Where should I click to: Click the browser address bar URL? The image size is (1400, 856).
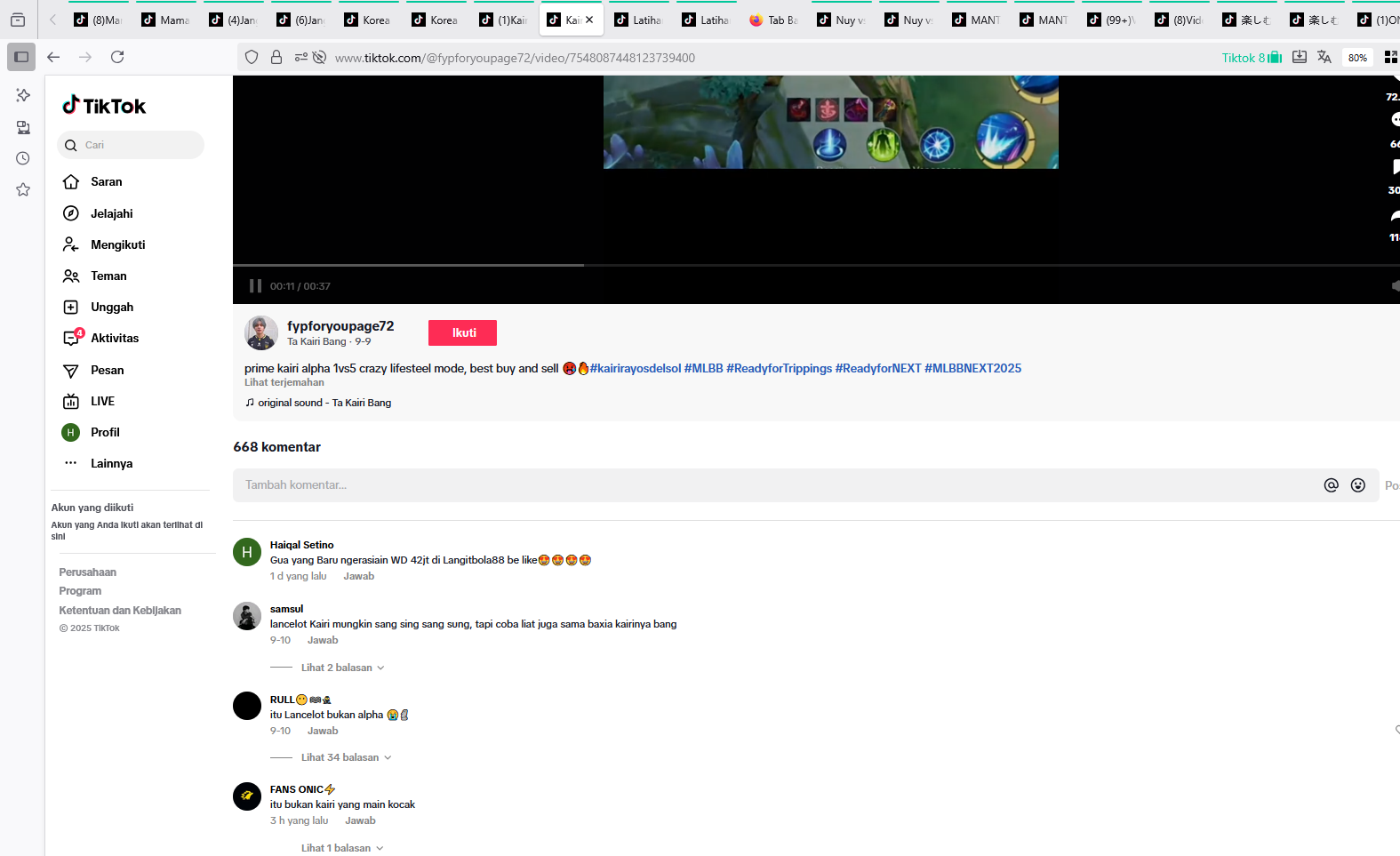coord(516,58)
